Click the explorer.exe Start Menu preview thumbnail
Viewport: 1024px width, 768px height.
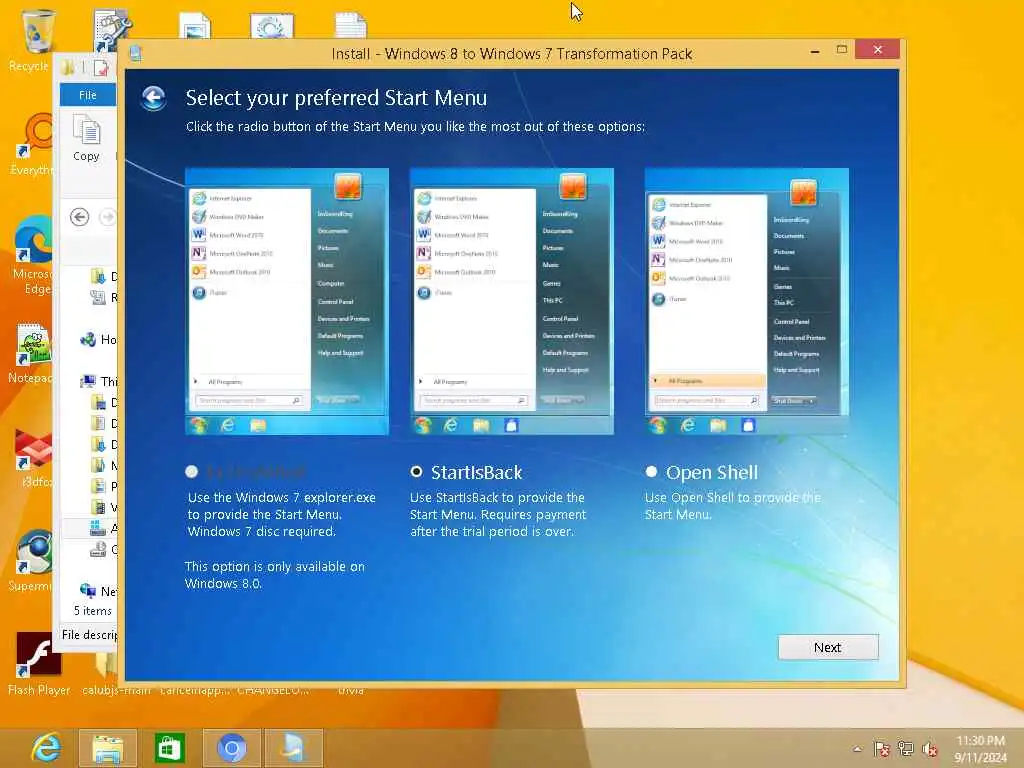[287, 302]
